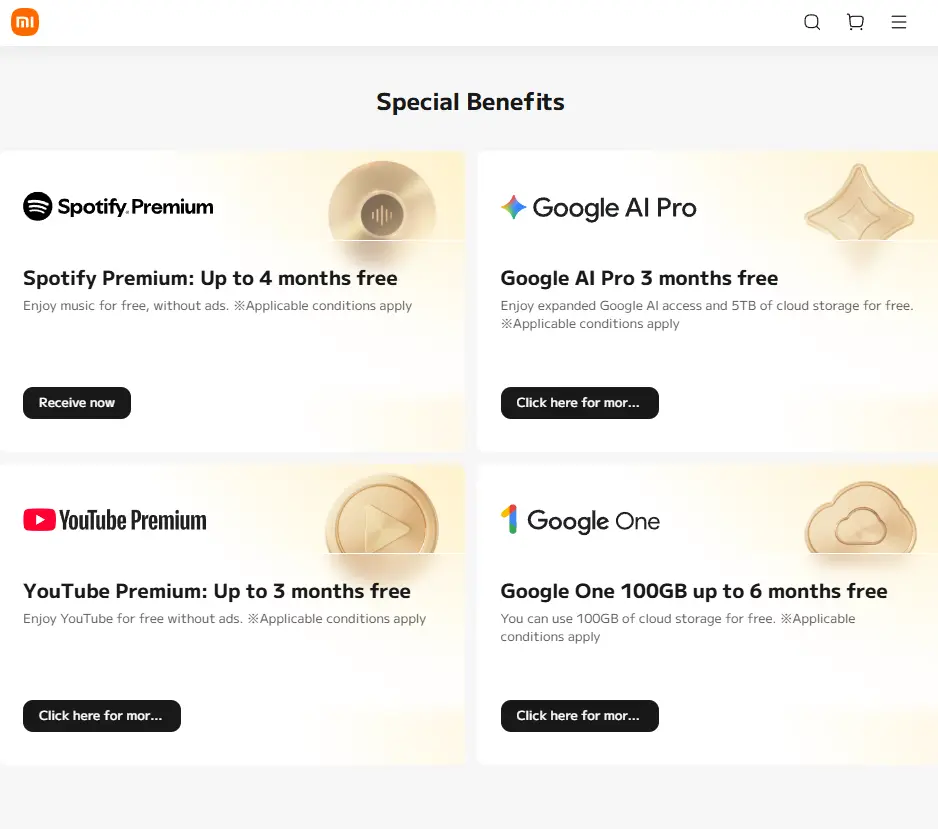
Task: Click the golden play button coin graphic
Action: coord(382,516)
